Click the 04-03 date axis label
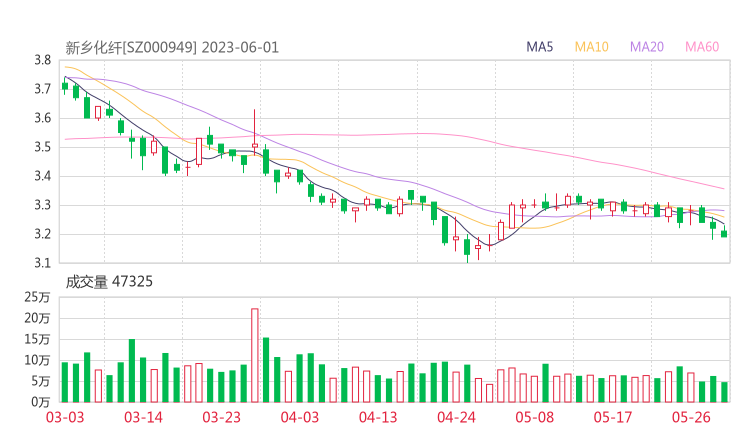Viewport: 740px width, 440px height. click(x=300, y=417)
